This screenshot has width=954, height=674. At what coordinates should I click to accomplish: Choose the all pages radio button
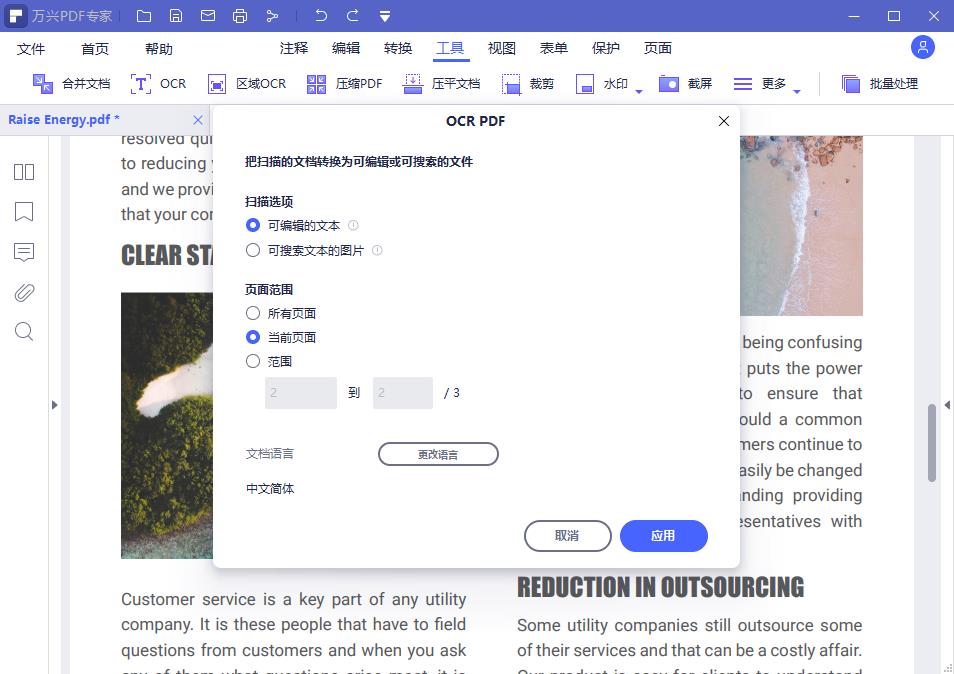(253, 313)
